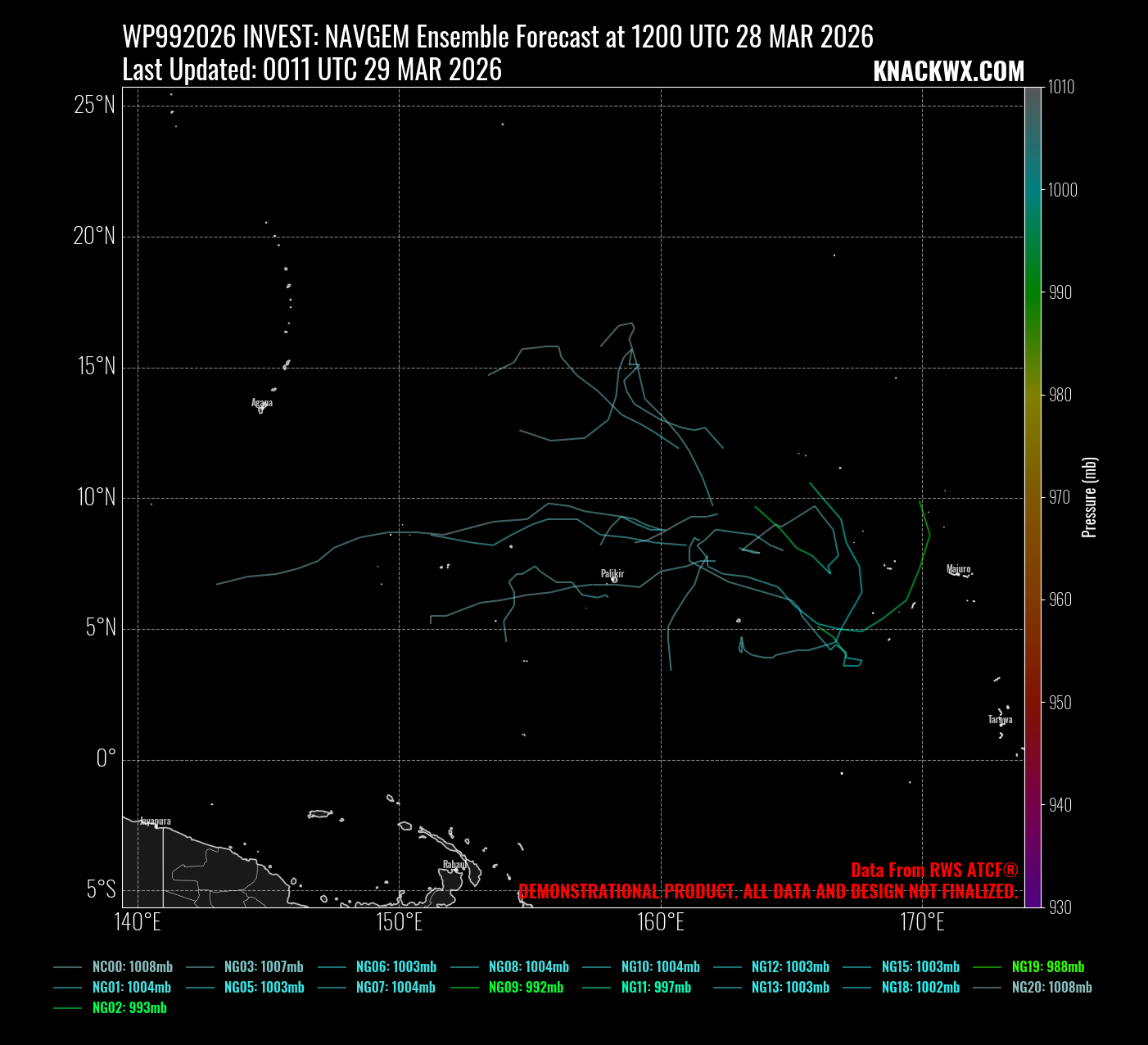Image resolution: width=1148 pixels, height=1045 pixels.
Task: Click the KNACKWX.COM watermark
Action: tap(948, 71)
